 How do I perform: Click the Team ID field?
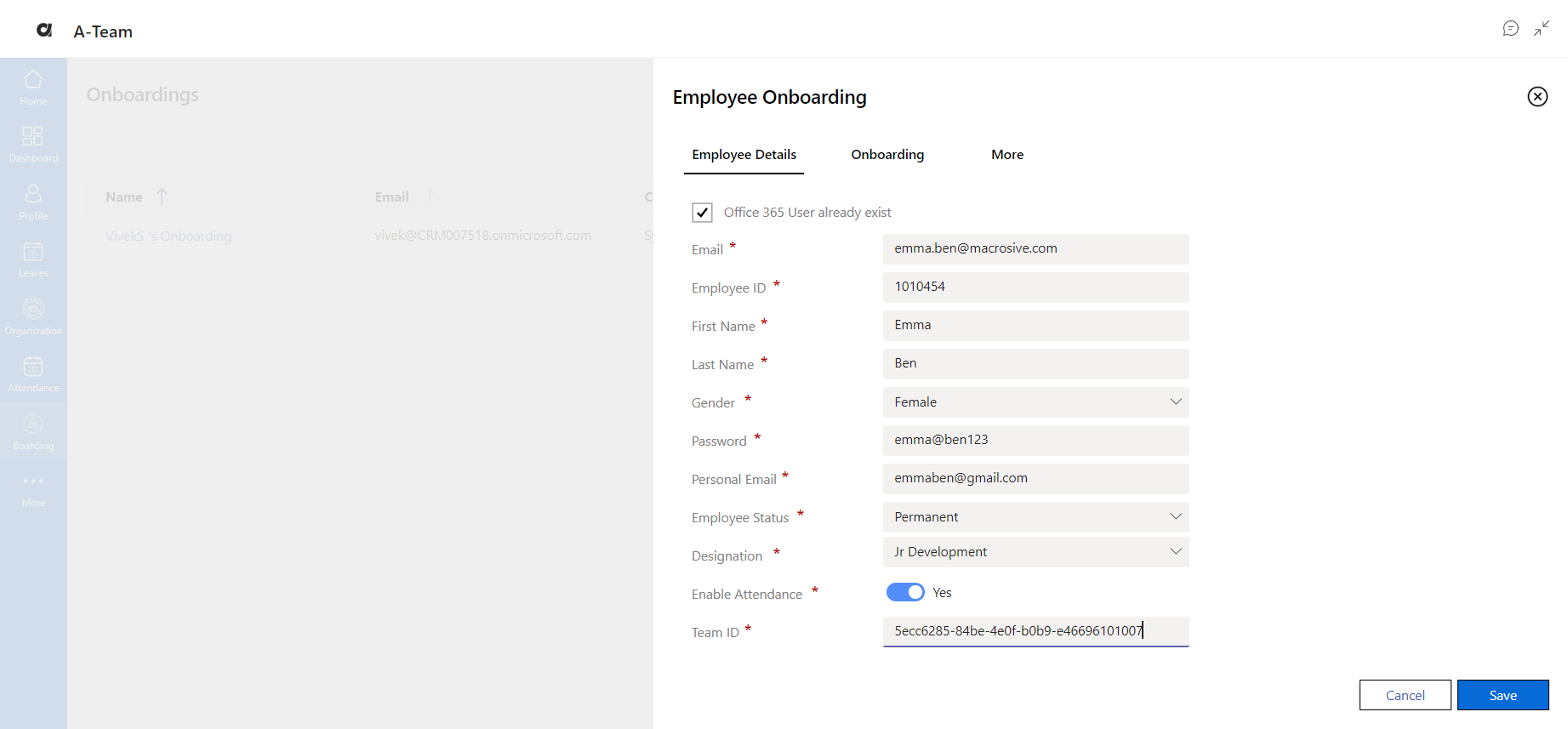[1035, 631]
